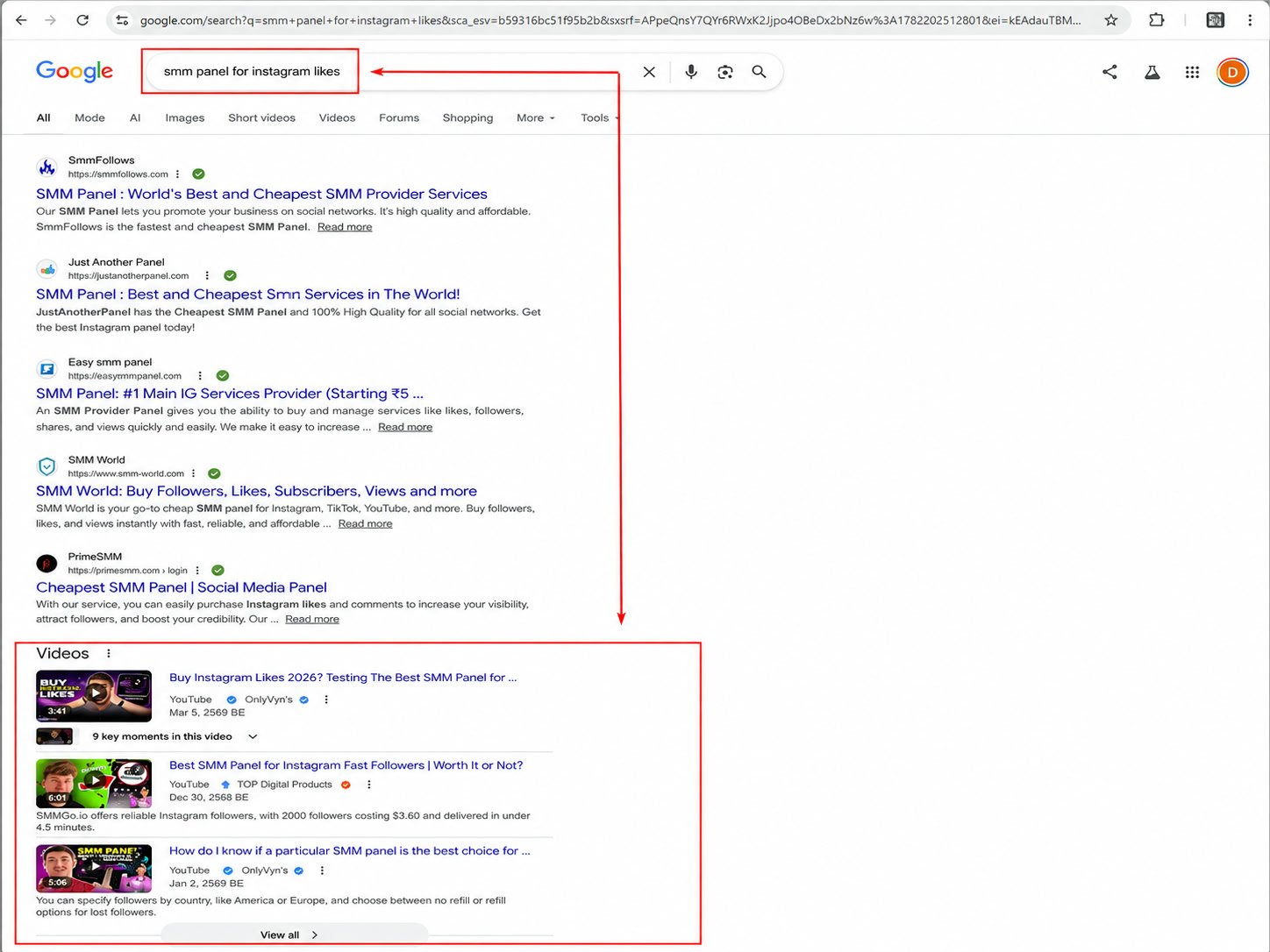The height and width of the screenshot is (952, 1270).
Task: Click the share icon near the top right
Action: click(x=1109, y=72)
